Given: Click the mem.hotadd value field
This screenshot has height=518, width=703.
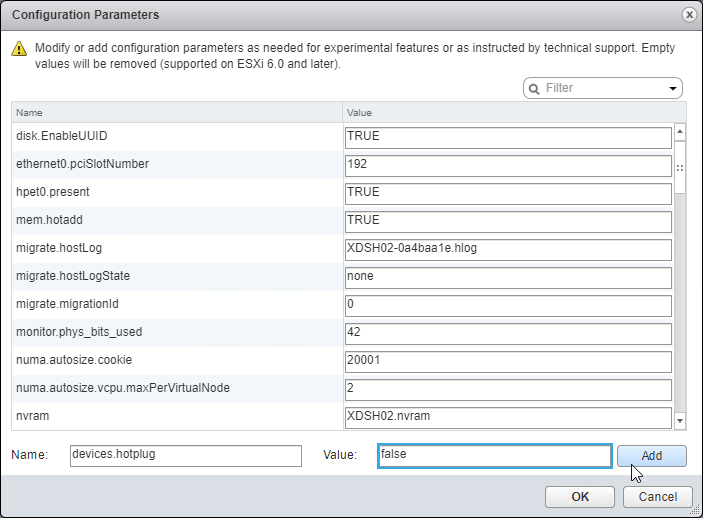Looking at the screenshot, I should coord(507,220).
